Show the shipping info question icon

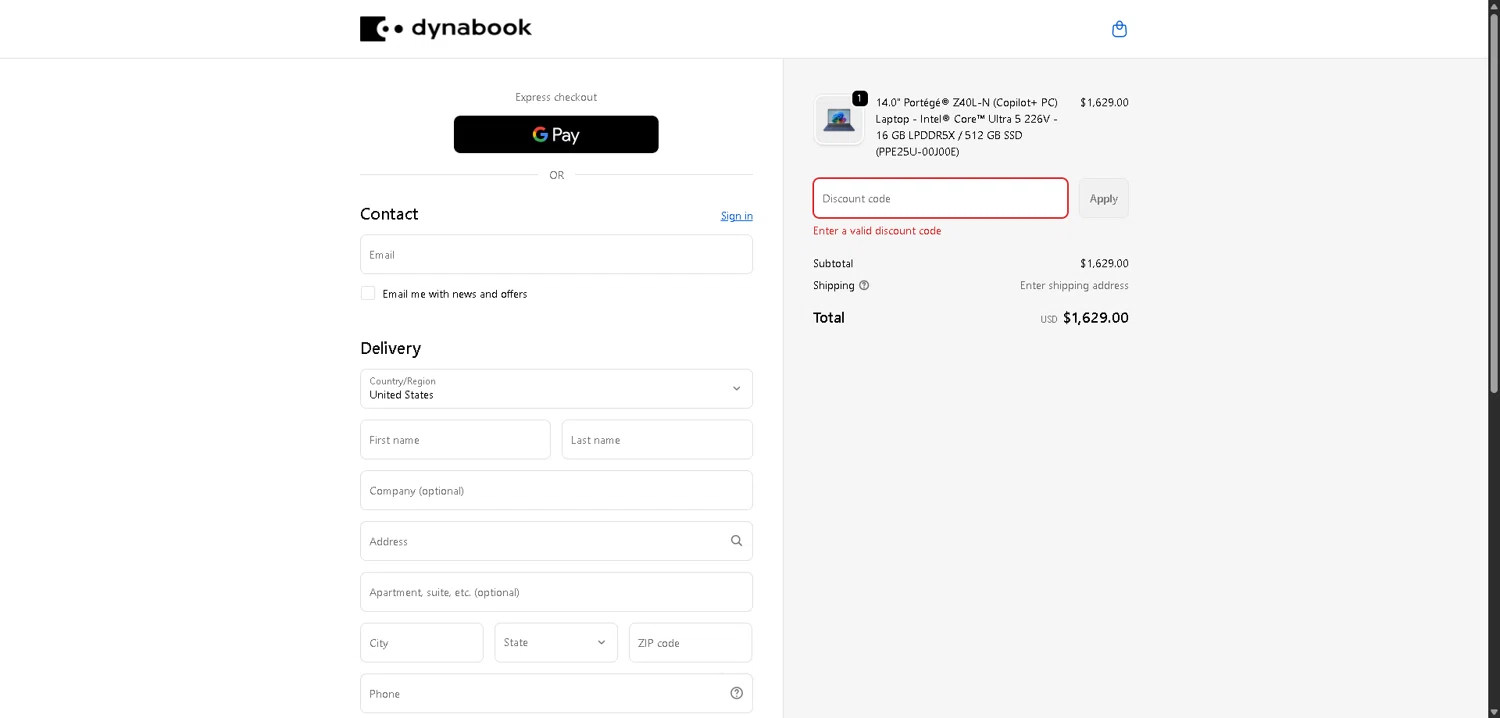(864, 285)
